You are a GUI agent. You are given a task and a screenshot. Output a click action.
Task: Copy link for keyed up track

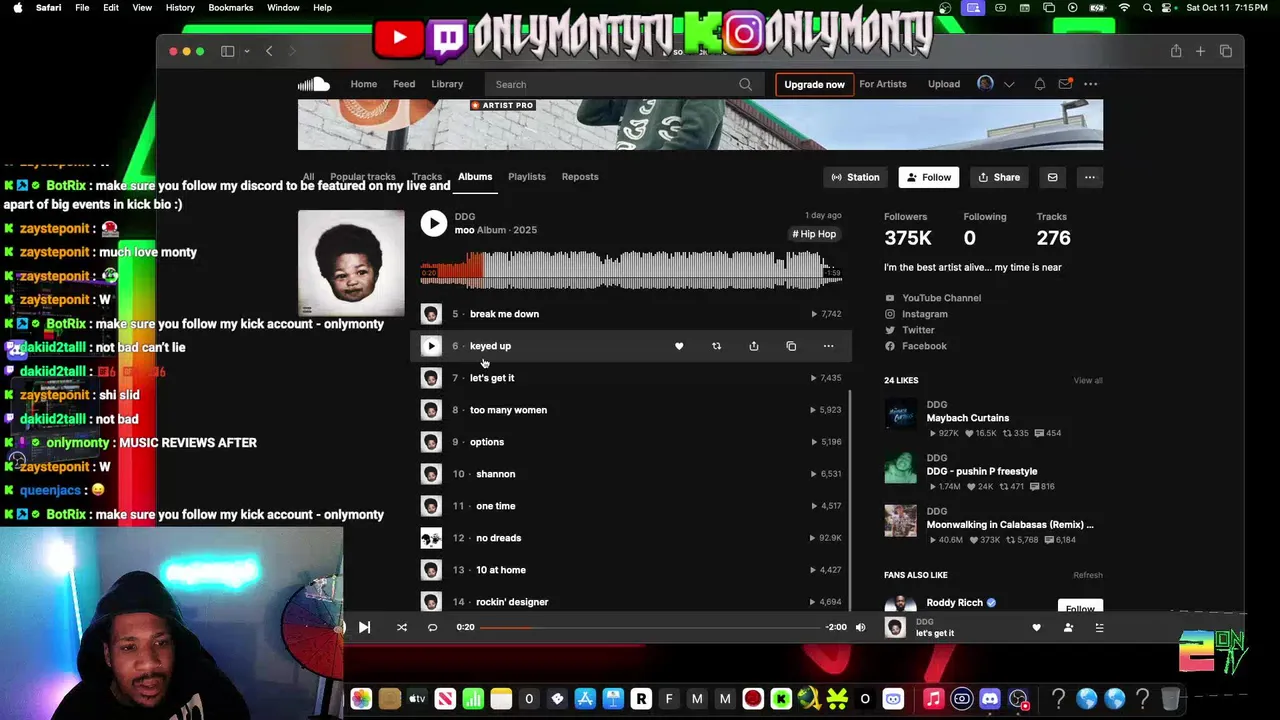pos(791,346)
